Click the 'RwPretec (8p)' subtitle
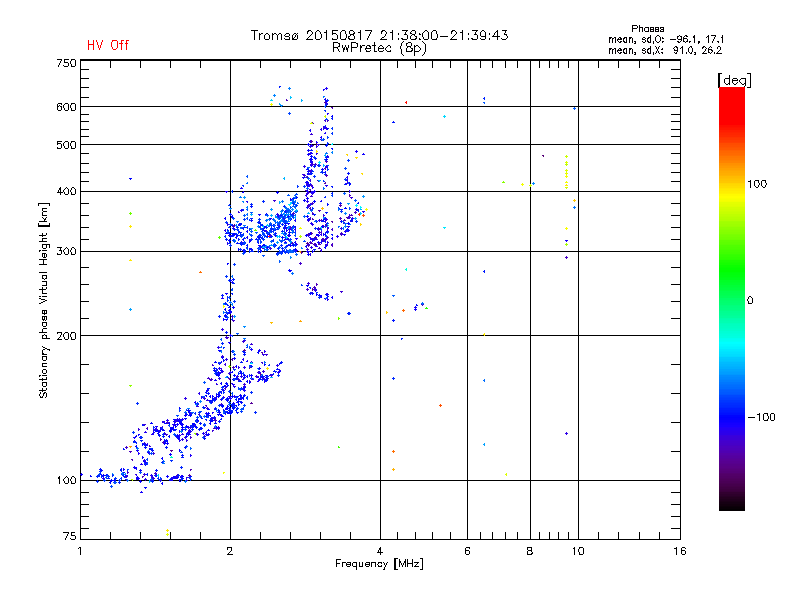800x600 pixels. click(x=379, y=48)
